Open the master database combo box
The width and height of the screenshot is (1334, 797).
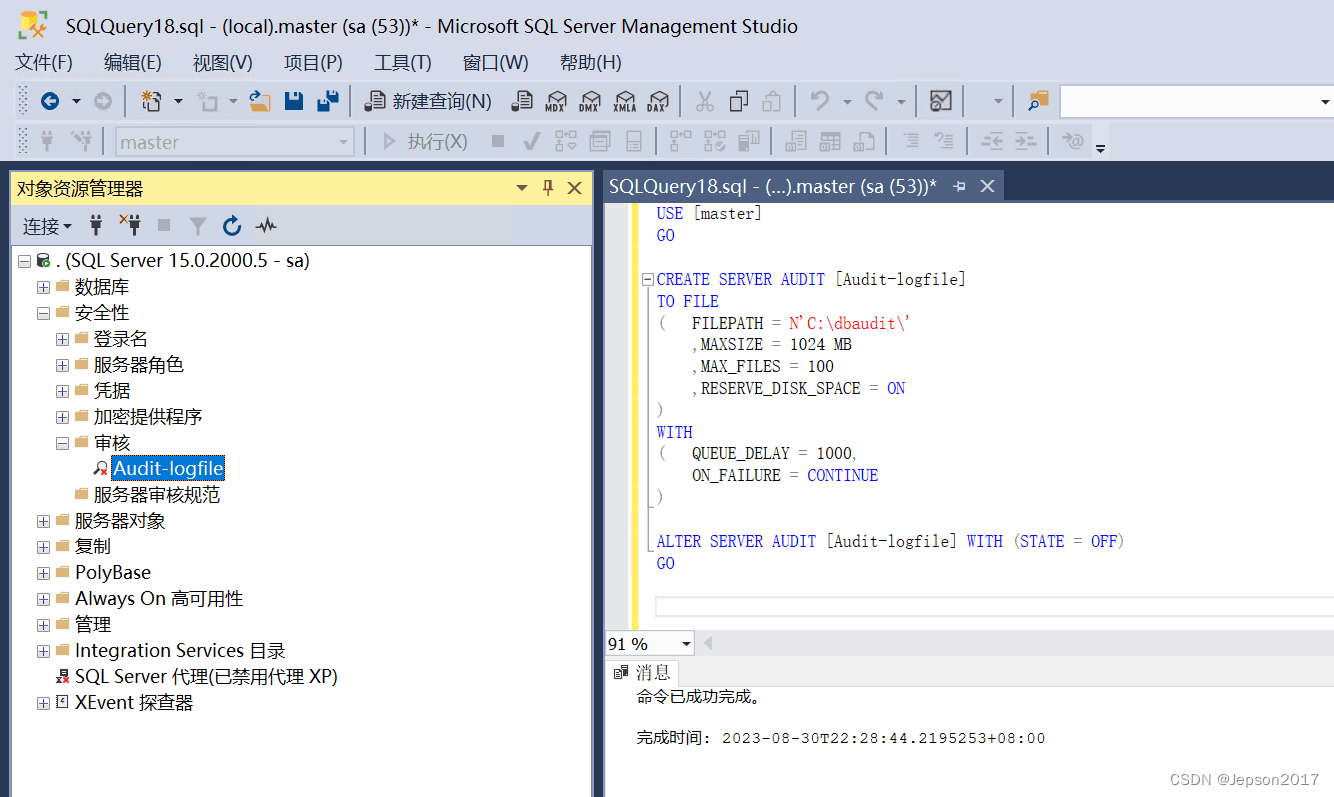click(235, 142)
